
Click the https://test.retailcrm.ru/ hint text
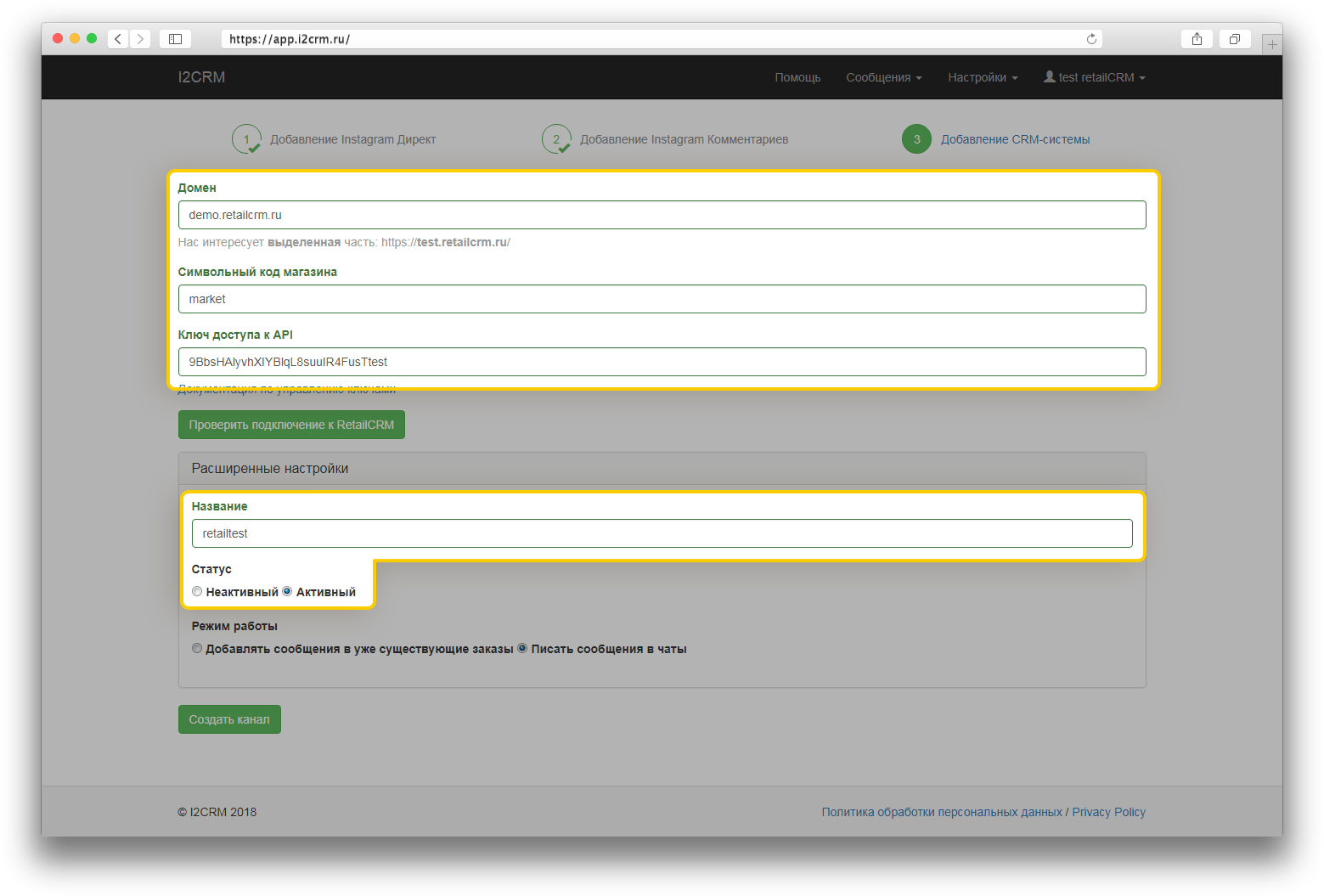pyautogui.click(x=446, y=242)
